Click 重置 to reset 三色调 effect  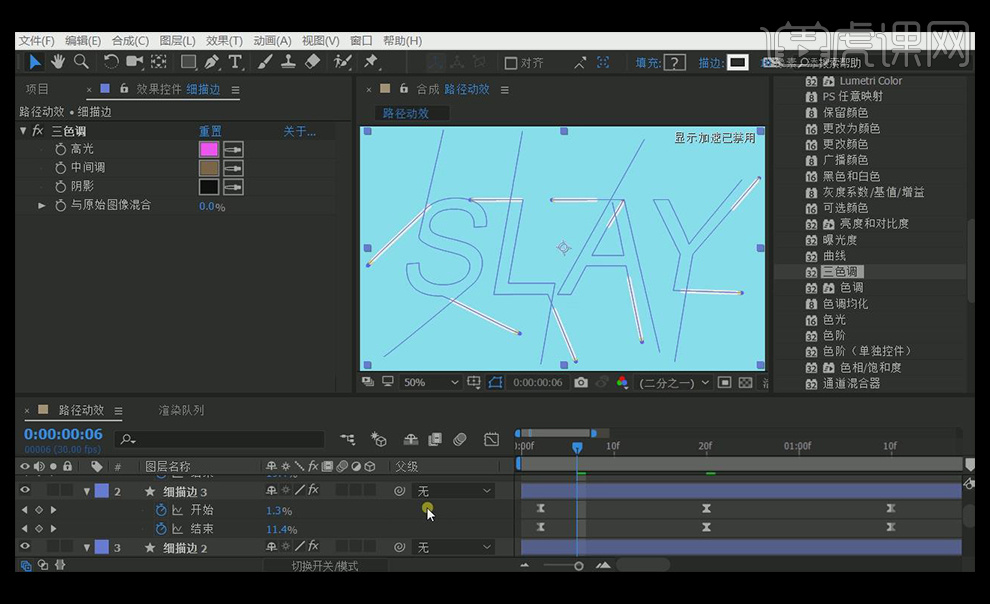point(210,131)
